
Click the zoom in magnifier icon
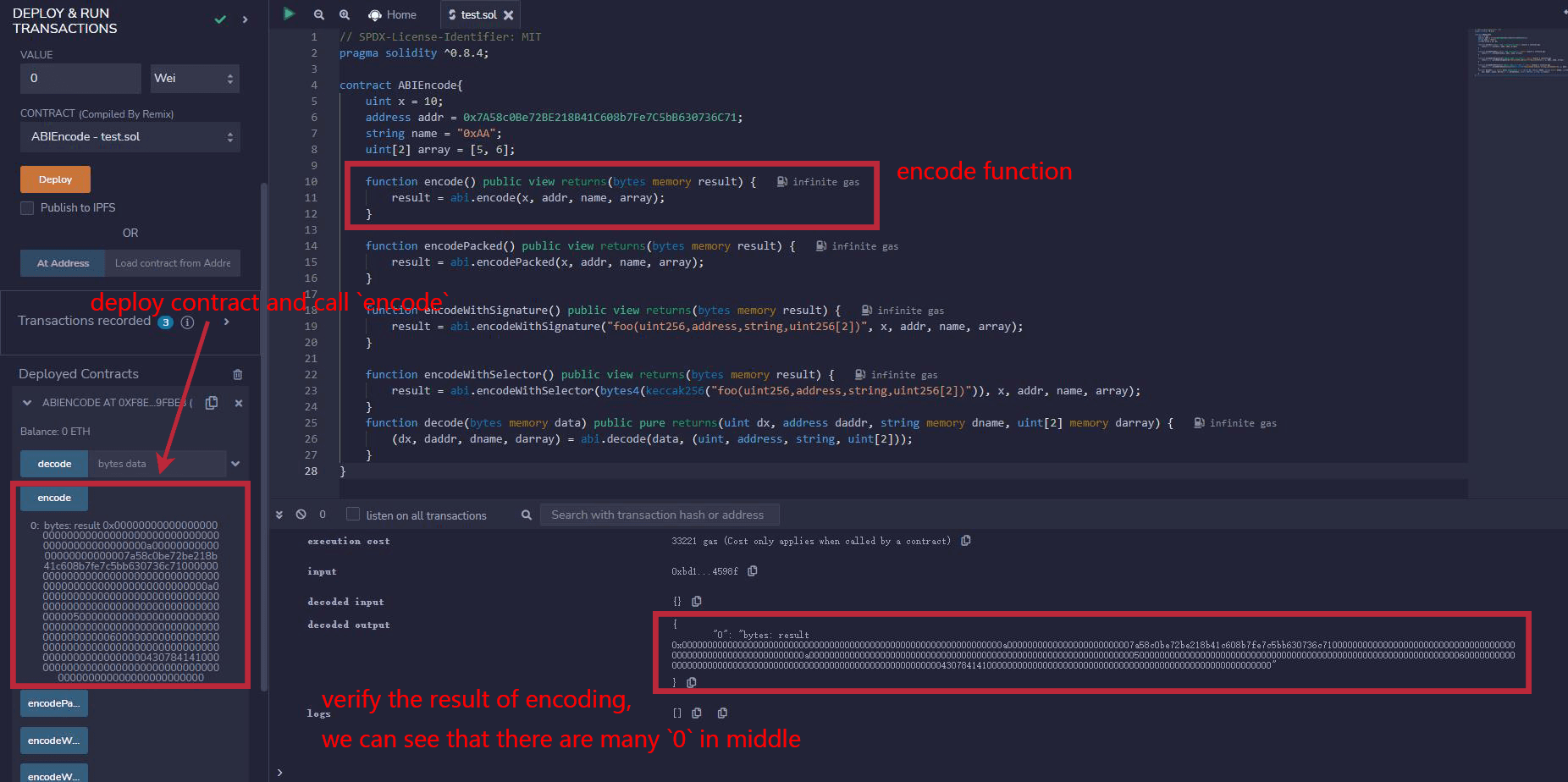tap(345, 14)
